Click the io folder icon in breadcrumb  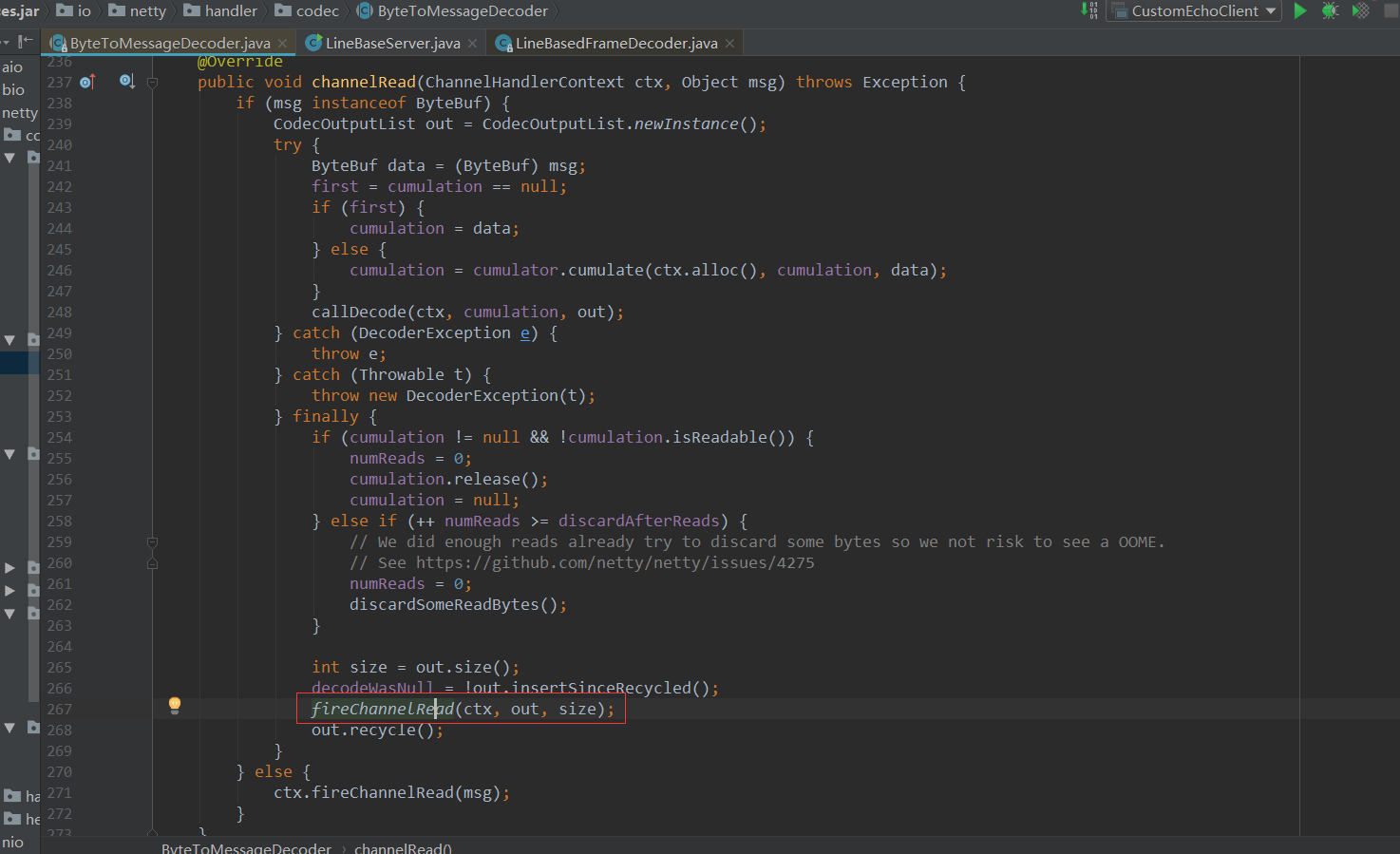[65, 10]
